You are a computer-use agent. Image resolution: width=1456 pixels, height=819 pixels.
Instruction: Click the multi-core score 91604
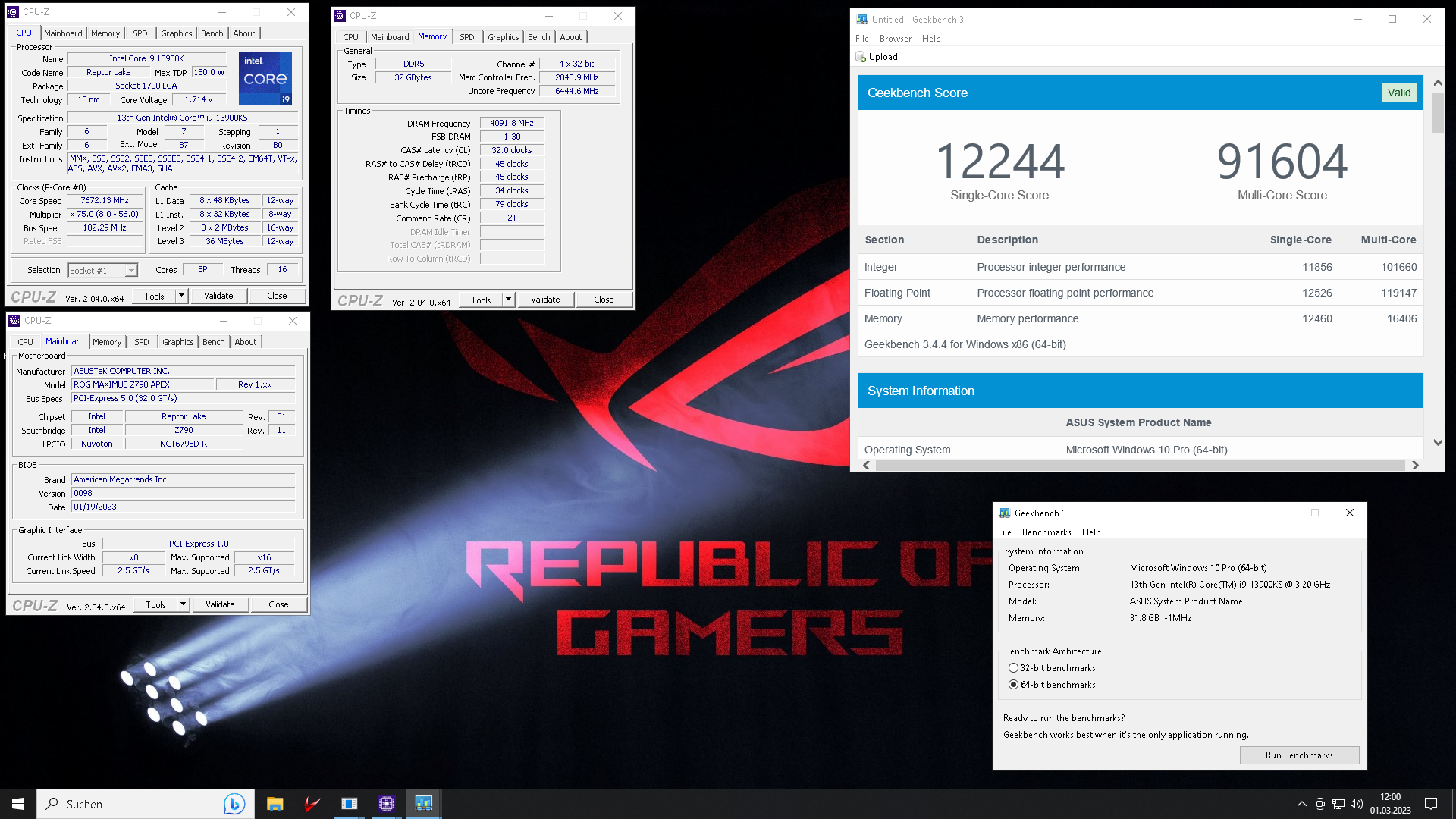[x=1282, y=162]
